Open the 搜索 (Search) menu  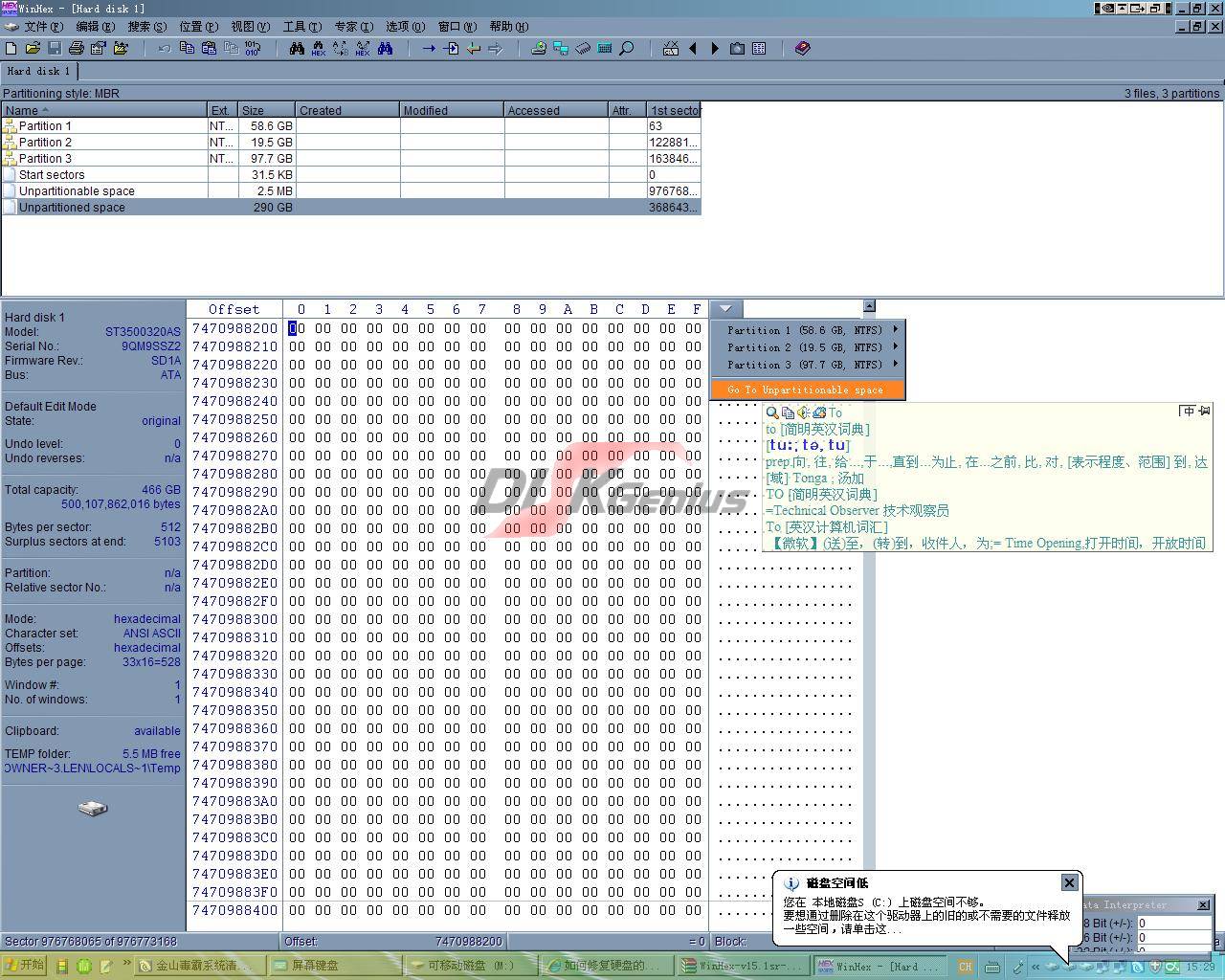coord(146,27)
